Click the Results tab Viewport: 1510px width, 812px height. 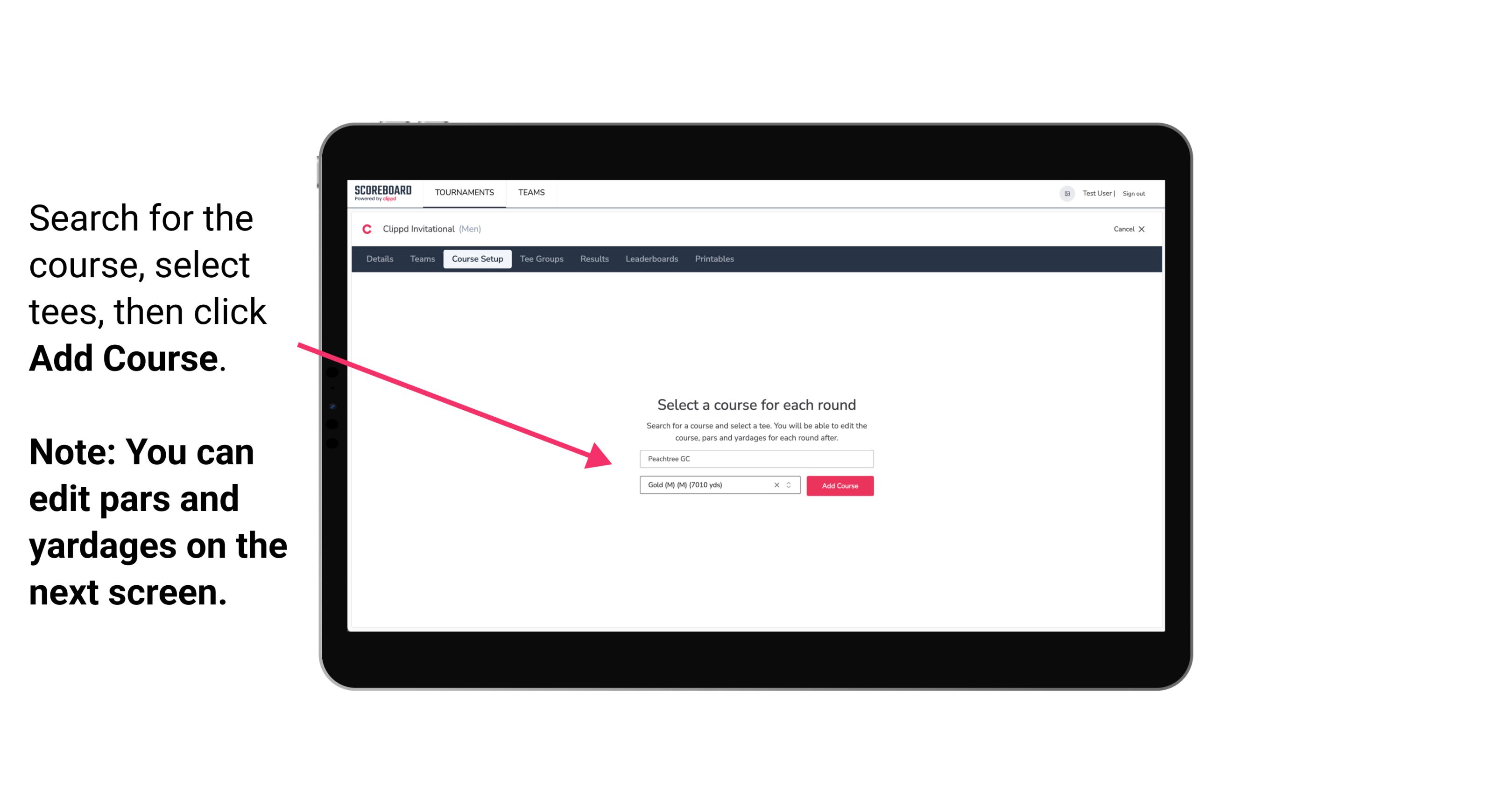click(x=594, y=259)
